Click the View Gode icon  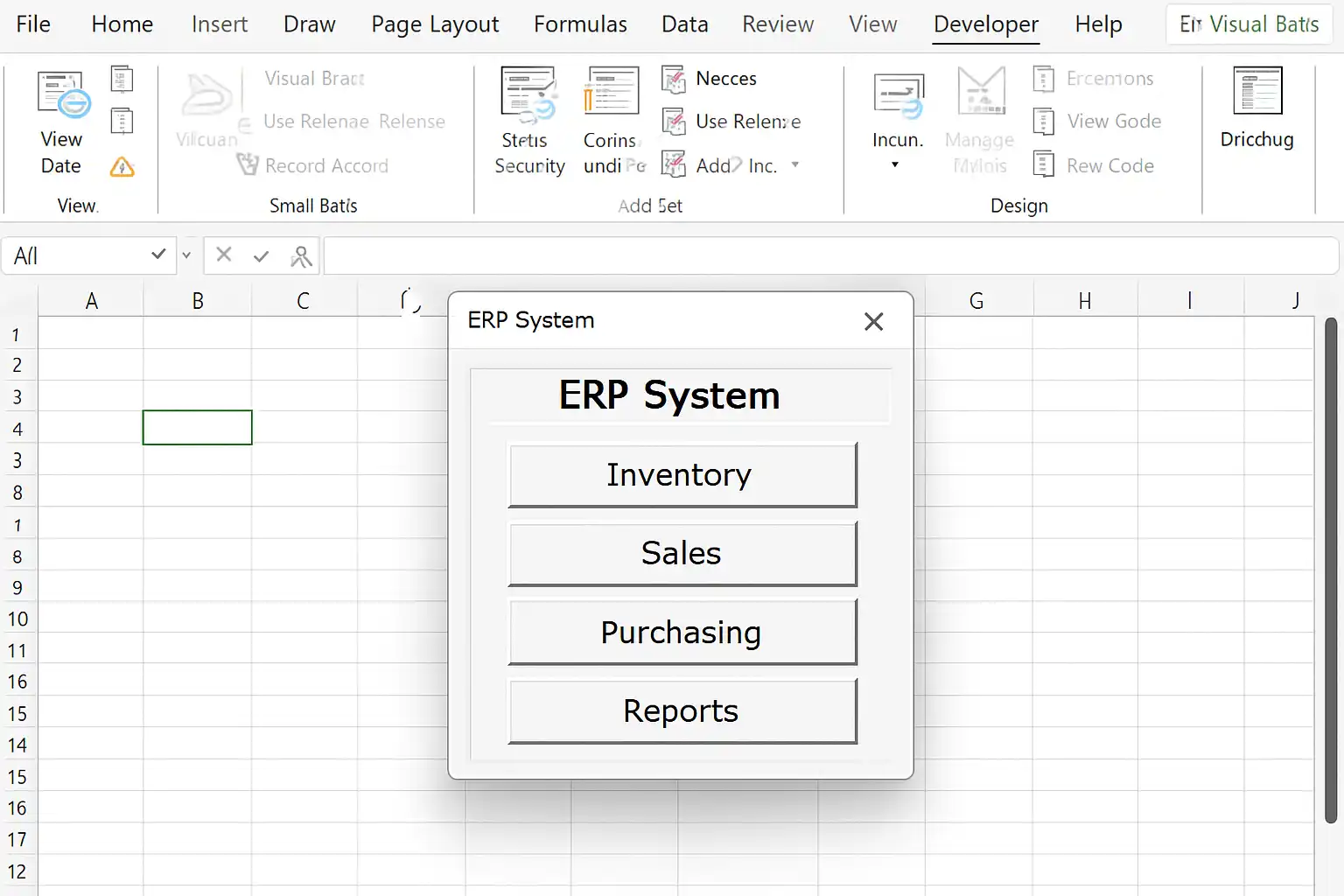coord(1043,122)
